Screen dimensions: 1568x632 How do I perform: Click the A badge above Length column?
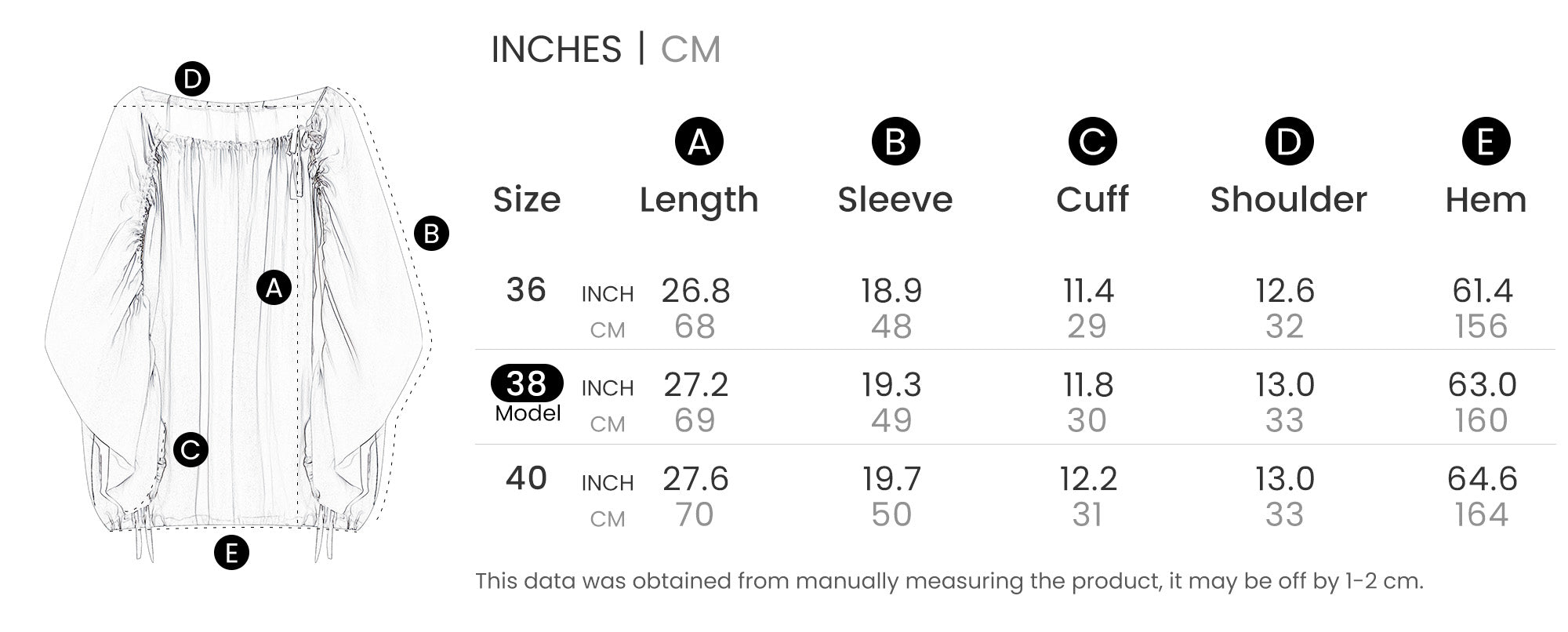click(x=699, y=141)
